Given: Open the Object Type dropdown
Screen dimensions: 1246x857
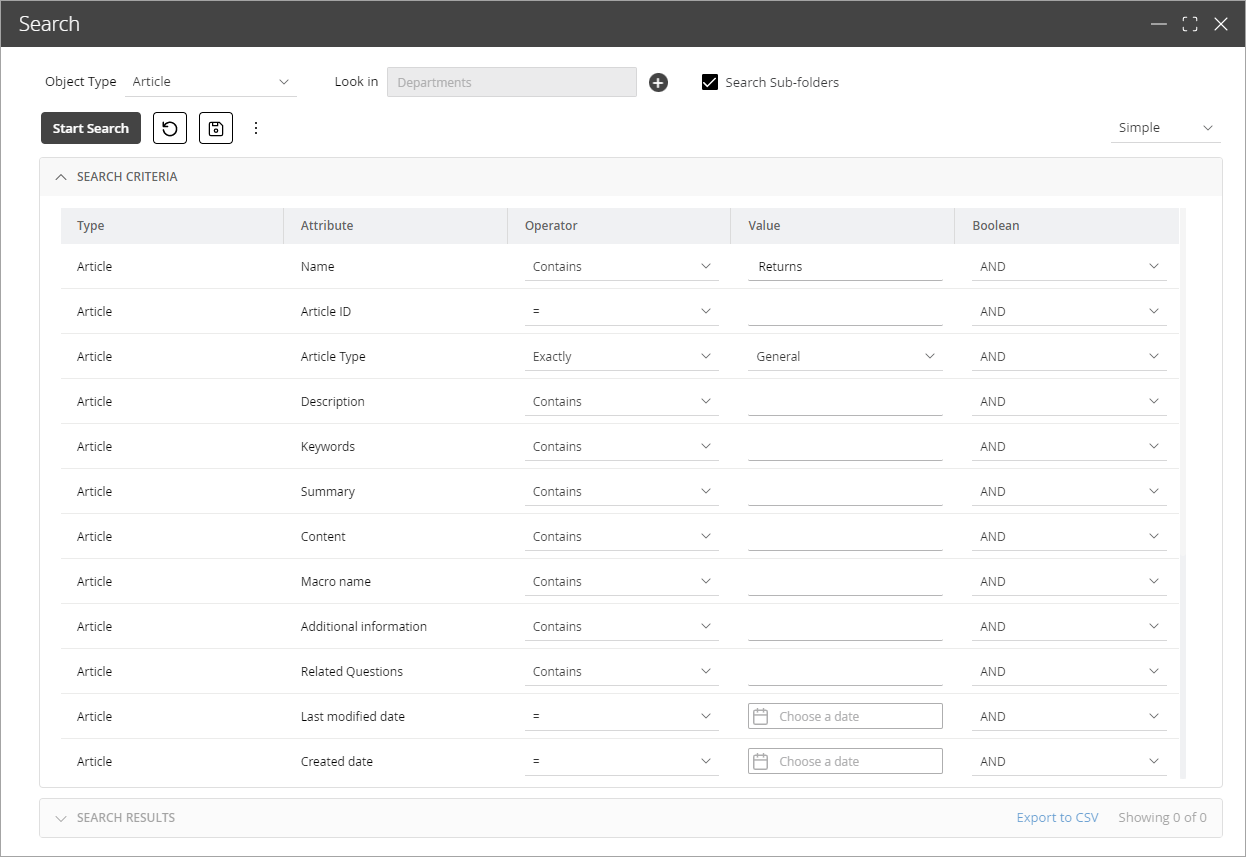Looking at the screenshot, I should pyautogui.click(x=211, y=81).
